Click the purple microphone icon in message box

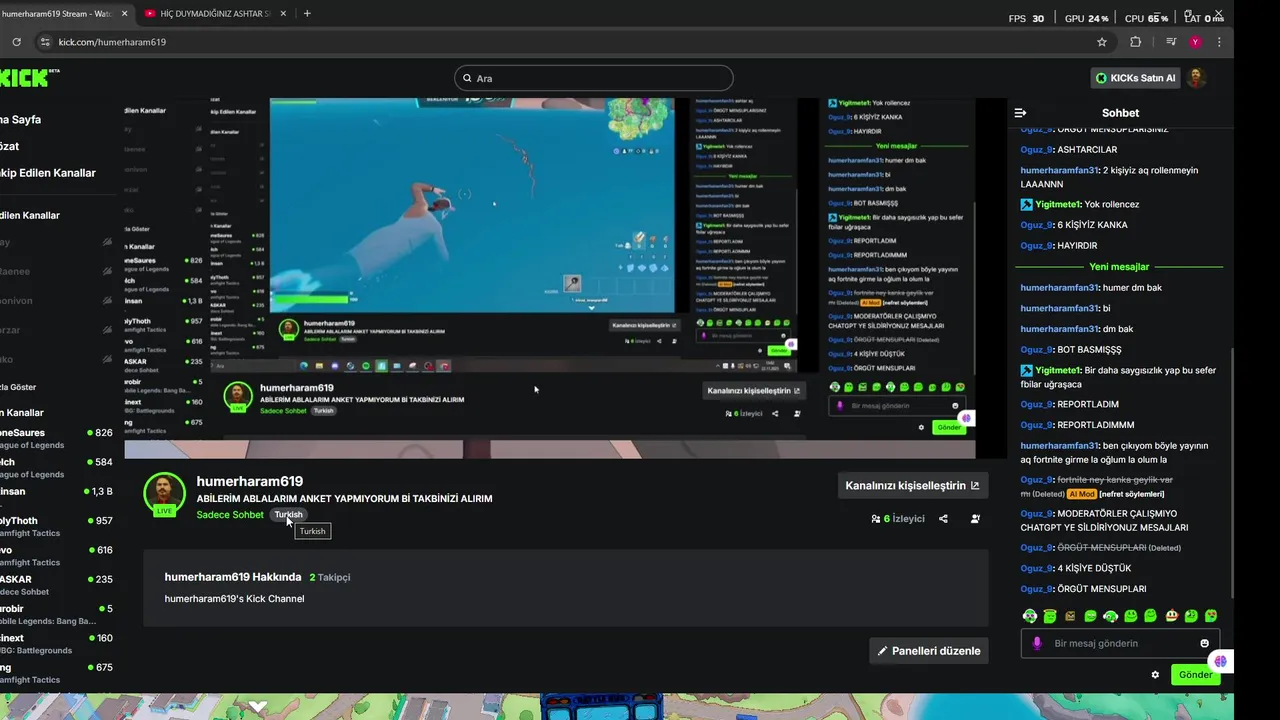[1037, 643]
